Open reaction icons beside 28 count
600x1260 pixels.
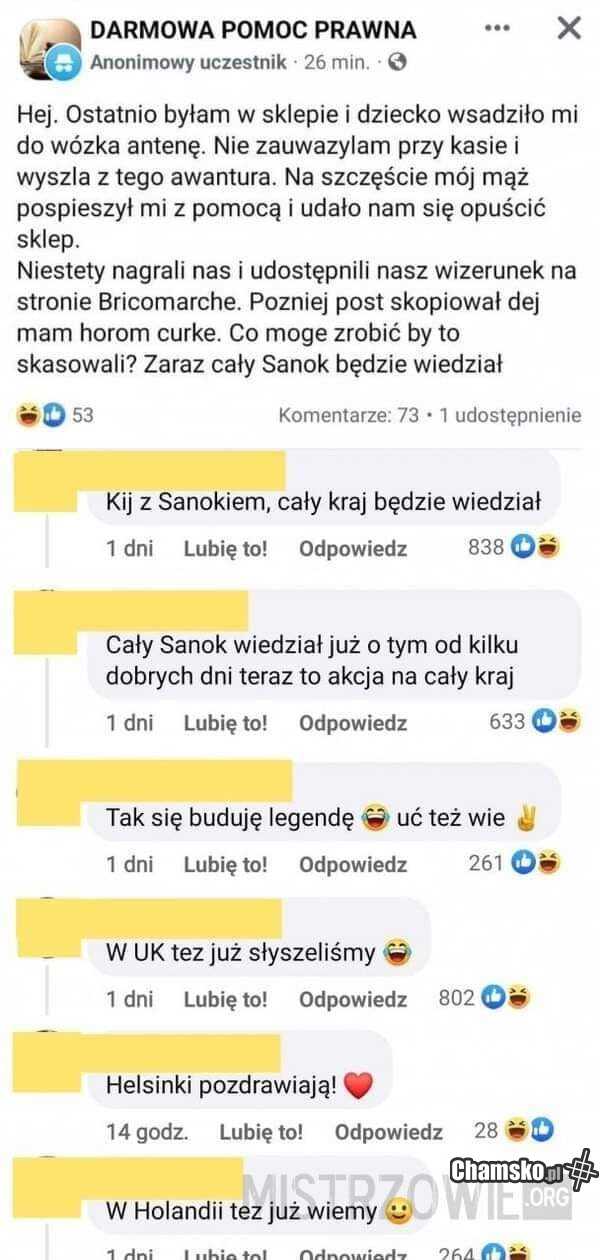[x=528, y=1131]
